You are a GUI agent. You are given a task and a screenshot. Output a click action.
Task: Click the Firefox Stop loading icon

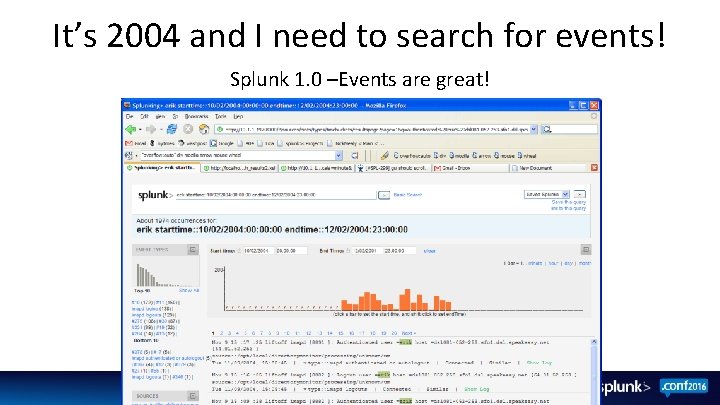tap(188, 129)
